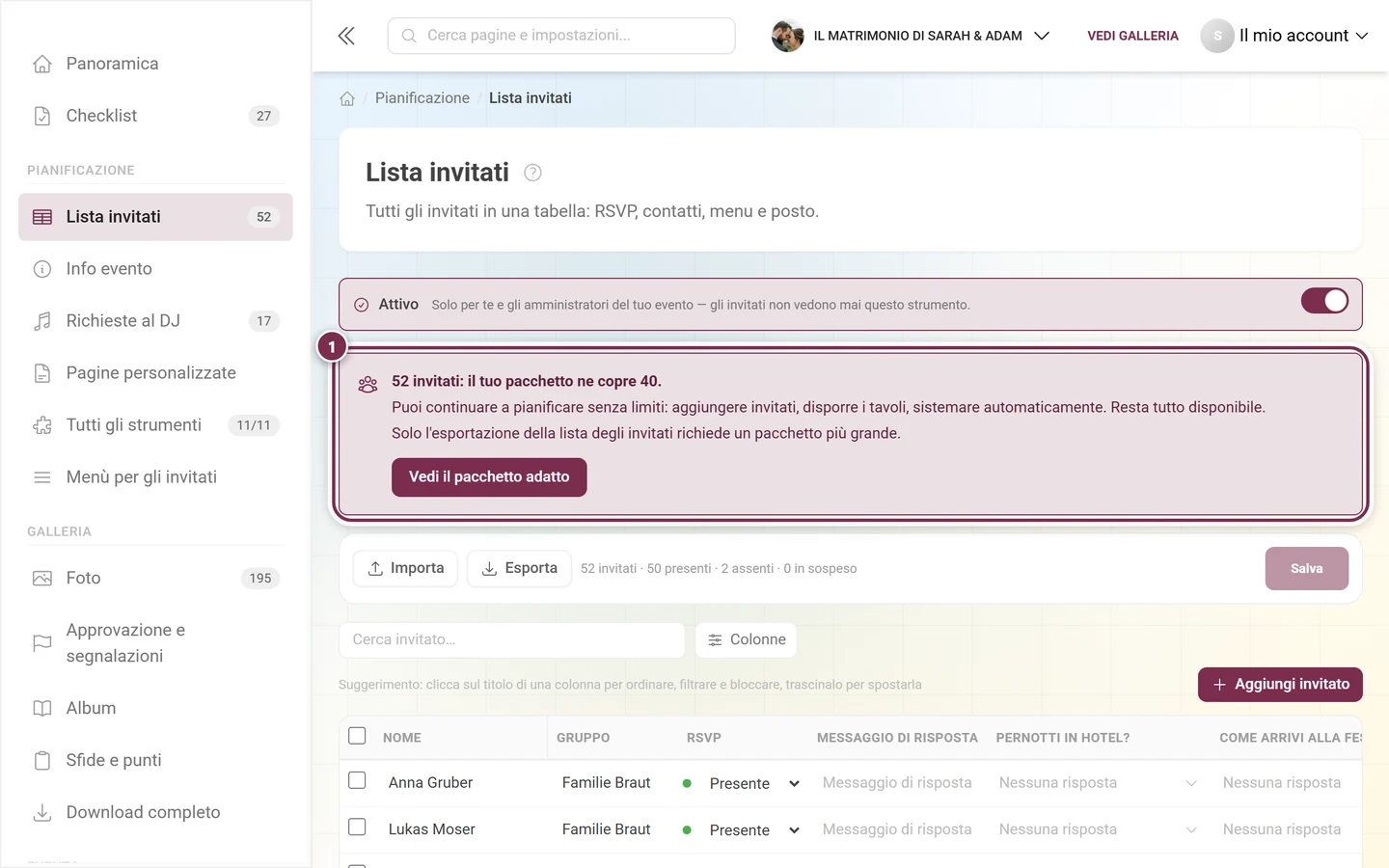Screen dimensions: 1389x868
Task: Click the Checklist document icon
Action: pos(42,116)
